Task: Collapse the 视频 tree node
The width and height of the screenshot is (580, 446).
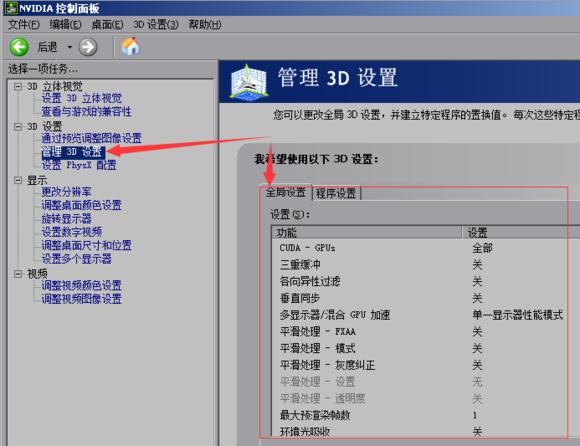Action: 17,274
